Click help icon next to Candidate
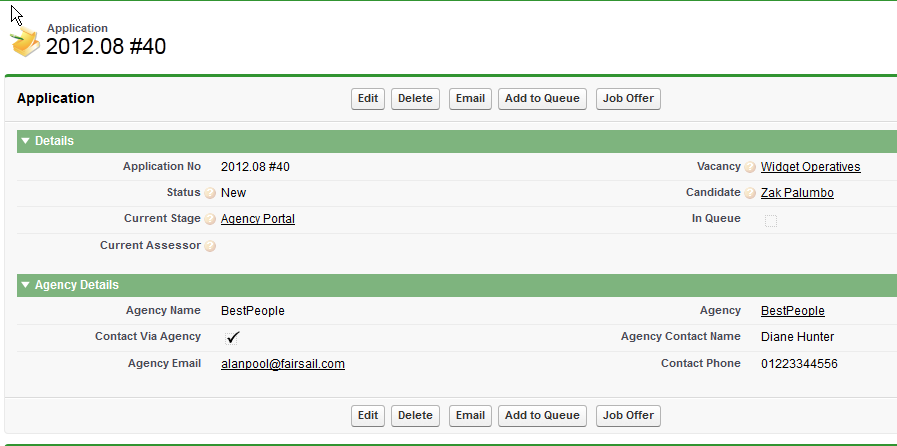 pyautogui.click(x=750, y=193)
